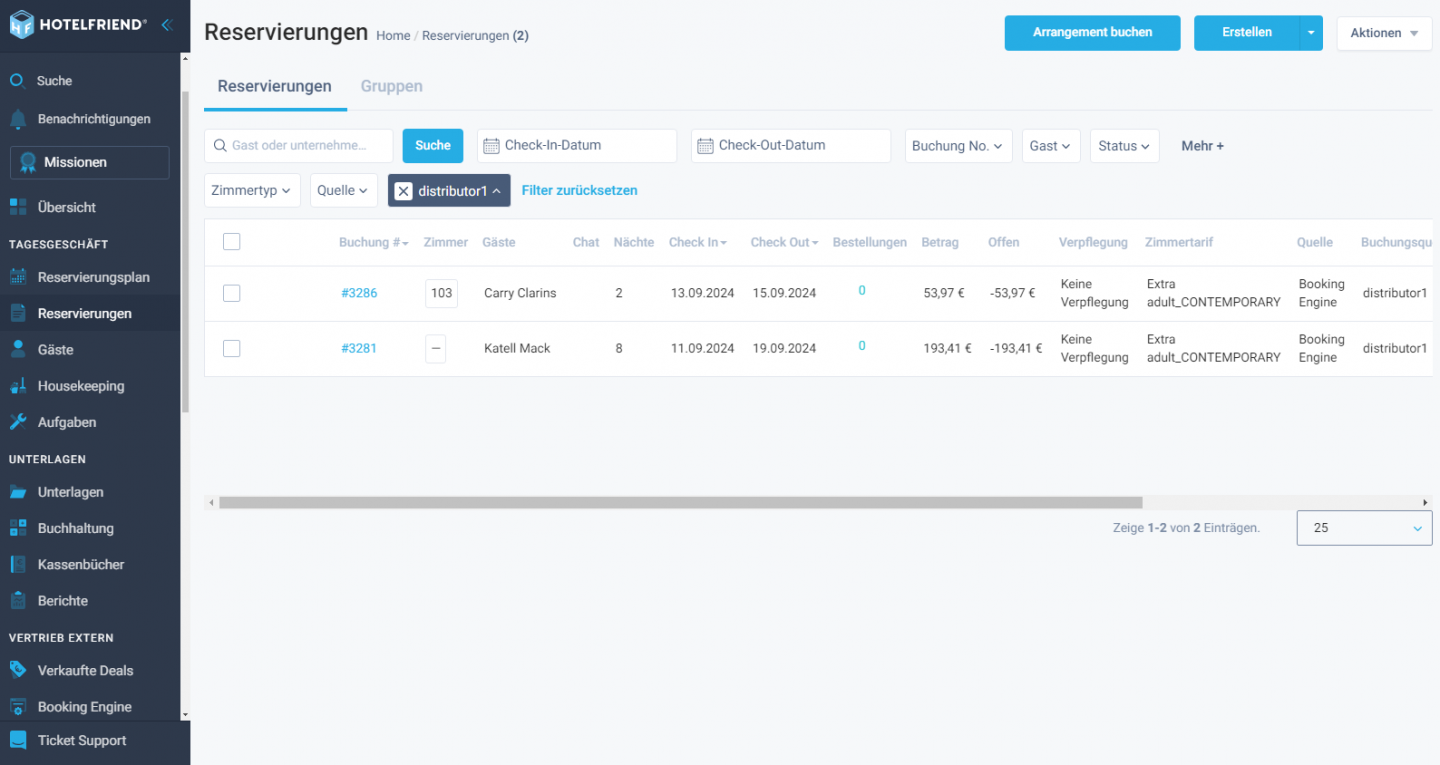Click magnifier icon in guest search field
The height and width of the screenshot is (765, 1440).
(x=220, y=146)
